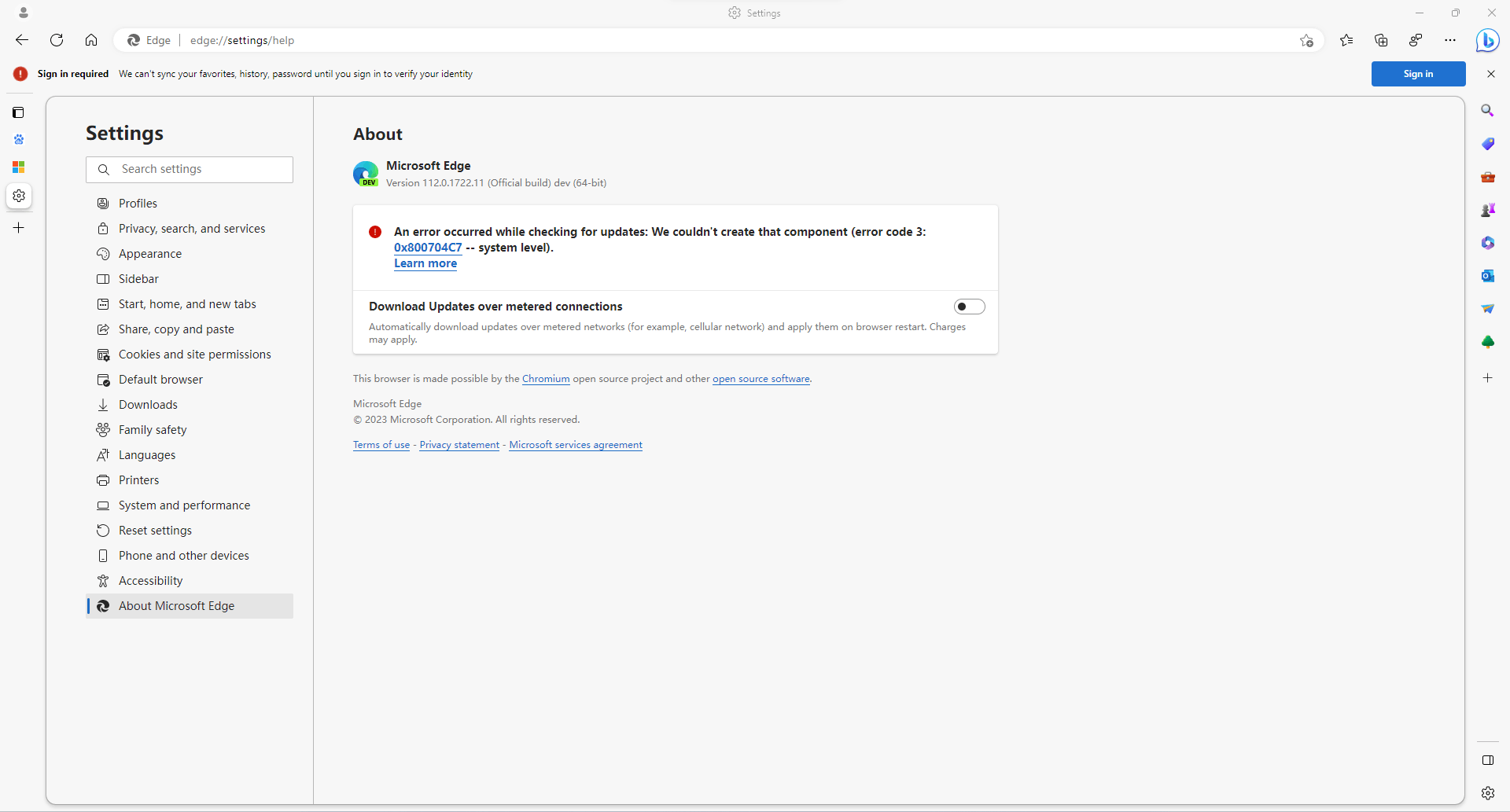Viewport: 1510px width, 812px height.
Task: Select Share, copy and paste settings
Action: tap(190, 329)
